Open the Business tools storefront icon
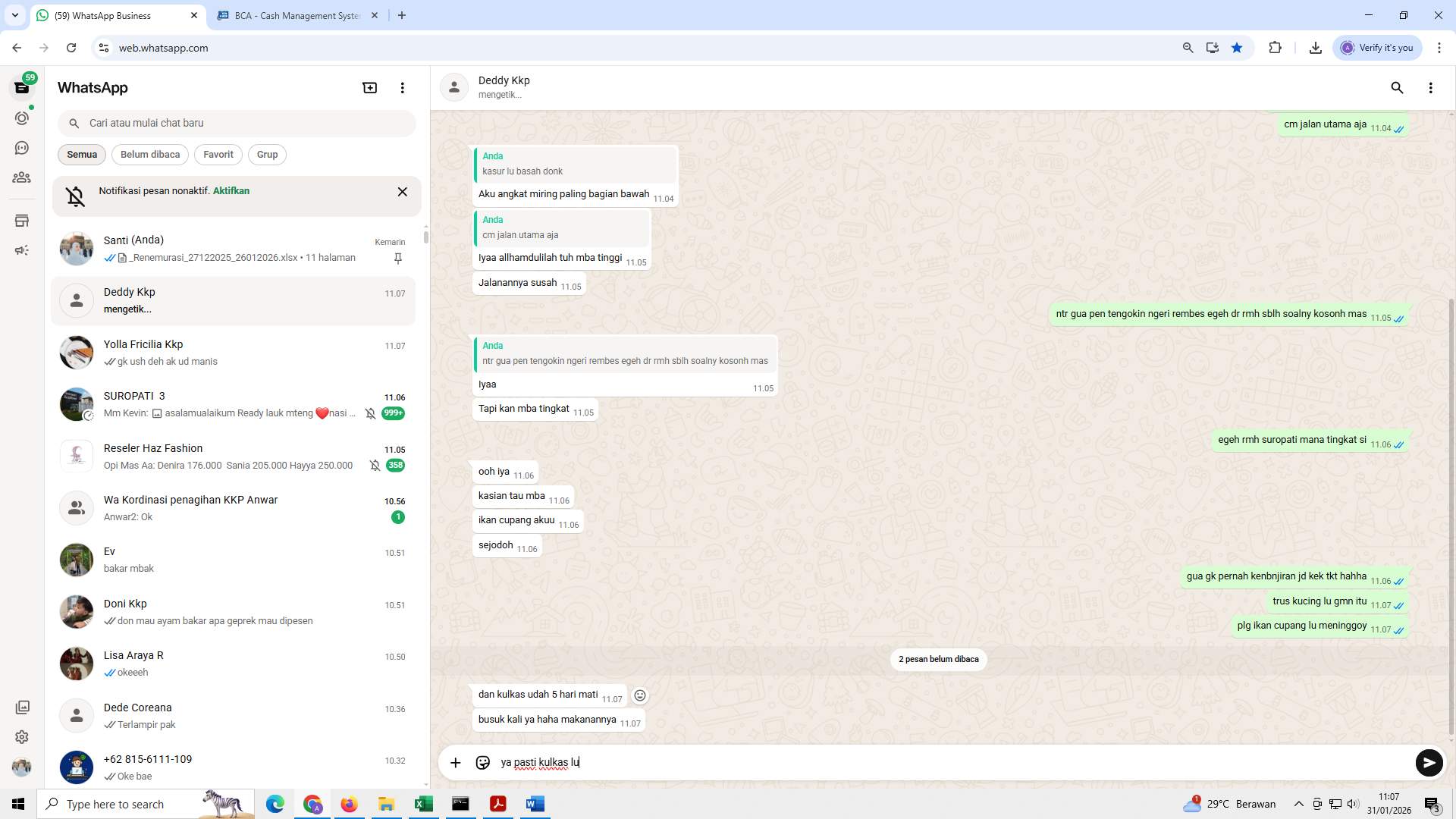Image resolution: width=1456 pixels, height=819 pixels. (22, 220)
